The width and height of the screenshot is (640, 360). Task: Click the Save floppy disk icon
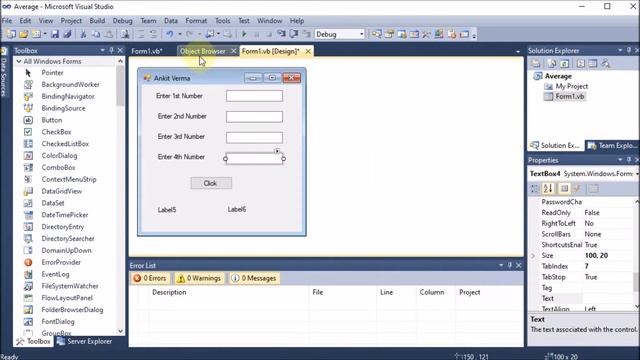[x=55, y=34]
